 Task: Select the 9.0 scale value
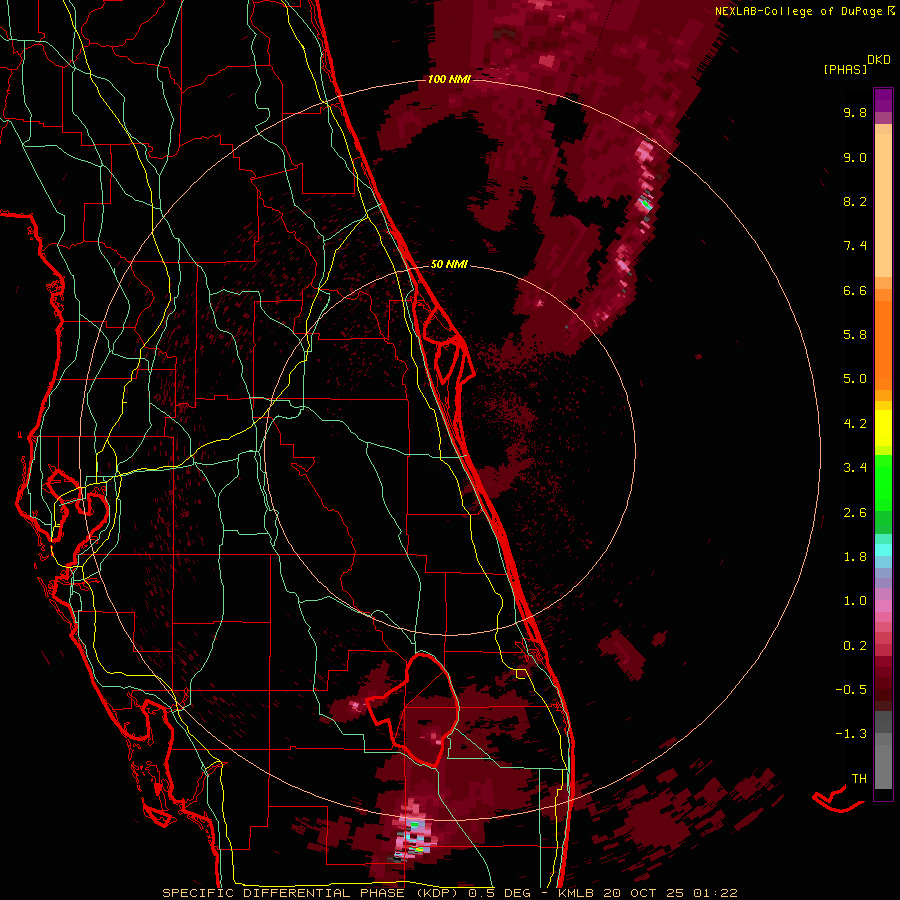pos(855,157)
